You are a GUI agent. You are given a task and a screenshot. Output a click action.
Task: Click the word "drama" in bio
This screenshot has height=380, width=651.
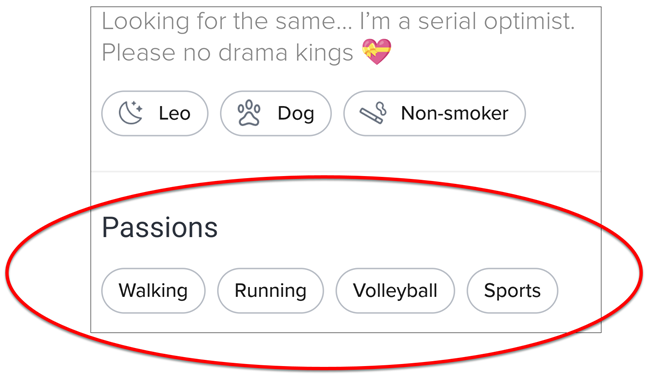(x=253, y=53)
